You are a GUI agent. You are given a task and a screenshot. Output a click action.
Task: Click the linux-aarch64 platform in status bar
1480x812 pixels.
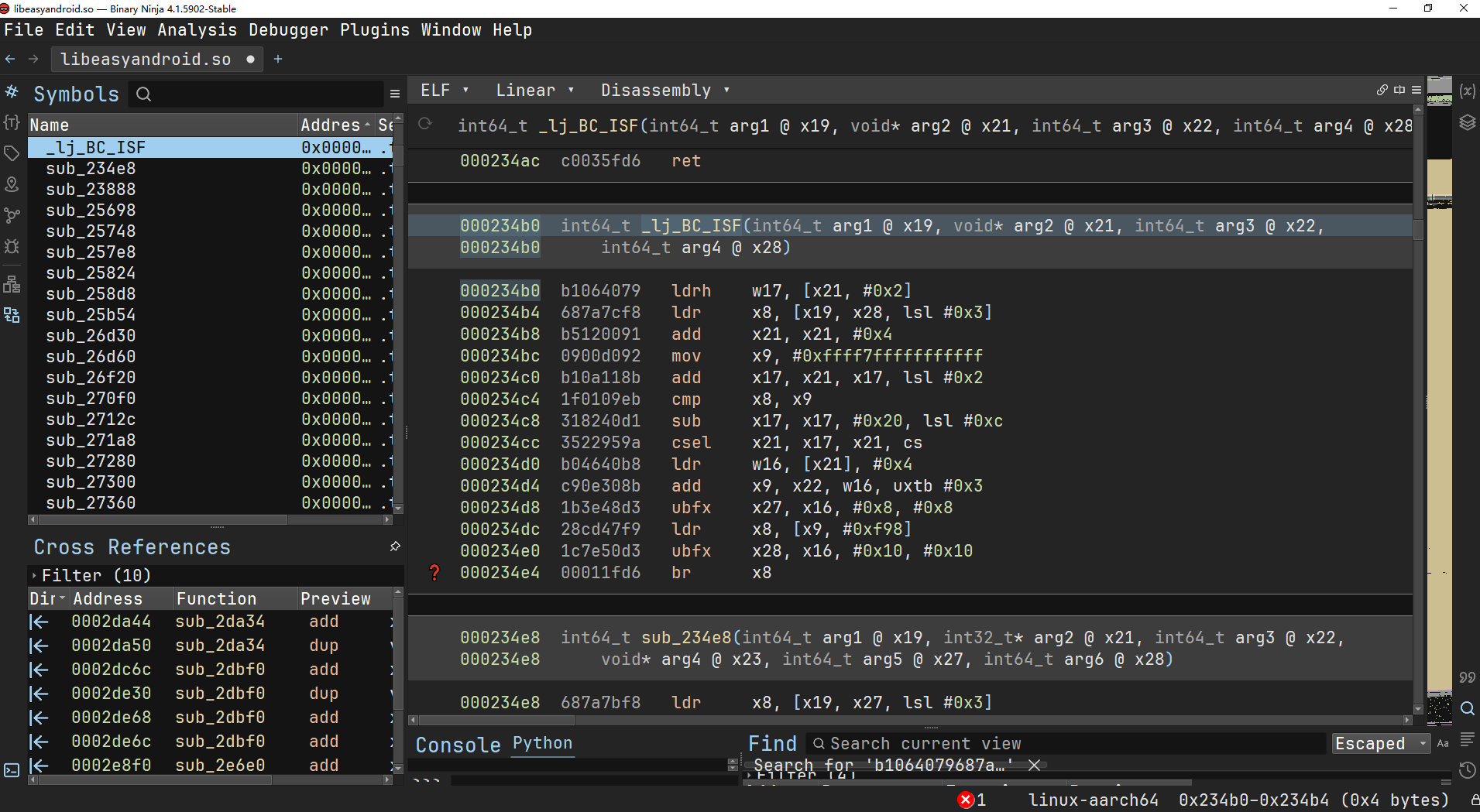1094,800
